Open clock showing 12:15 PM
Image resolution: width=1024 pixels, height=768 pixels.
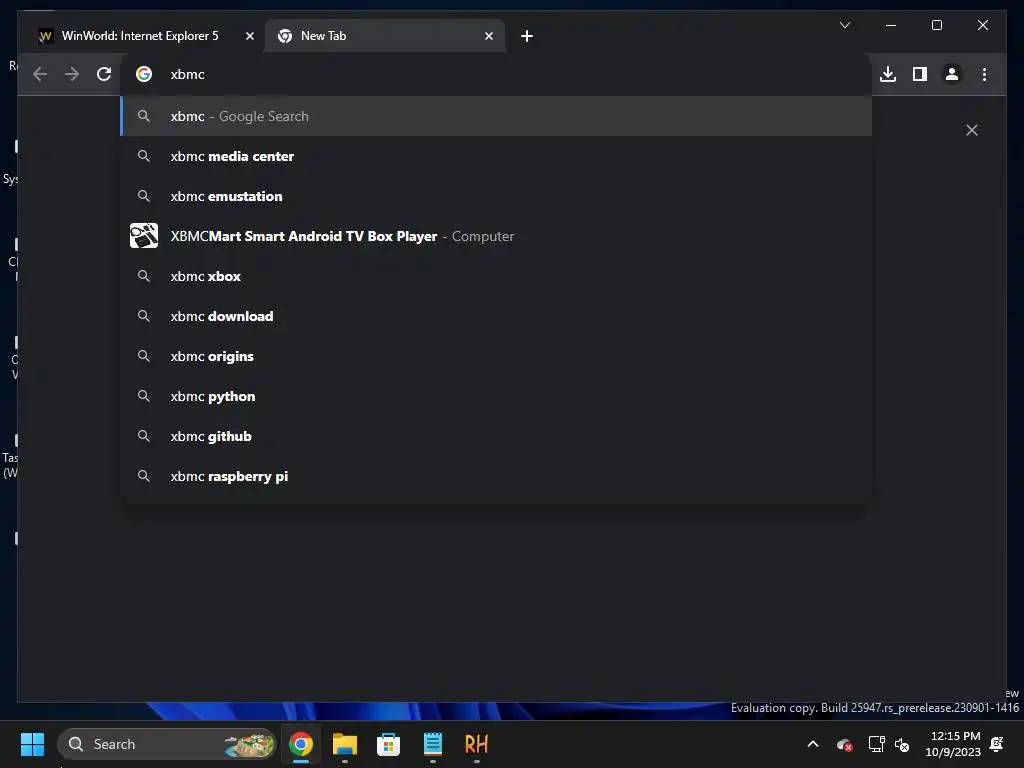[x=953, y=744]
